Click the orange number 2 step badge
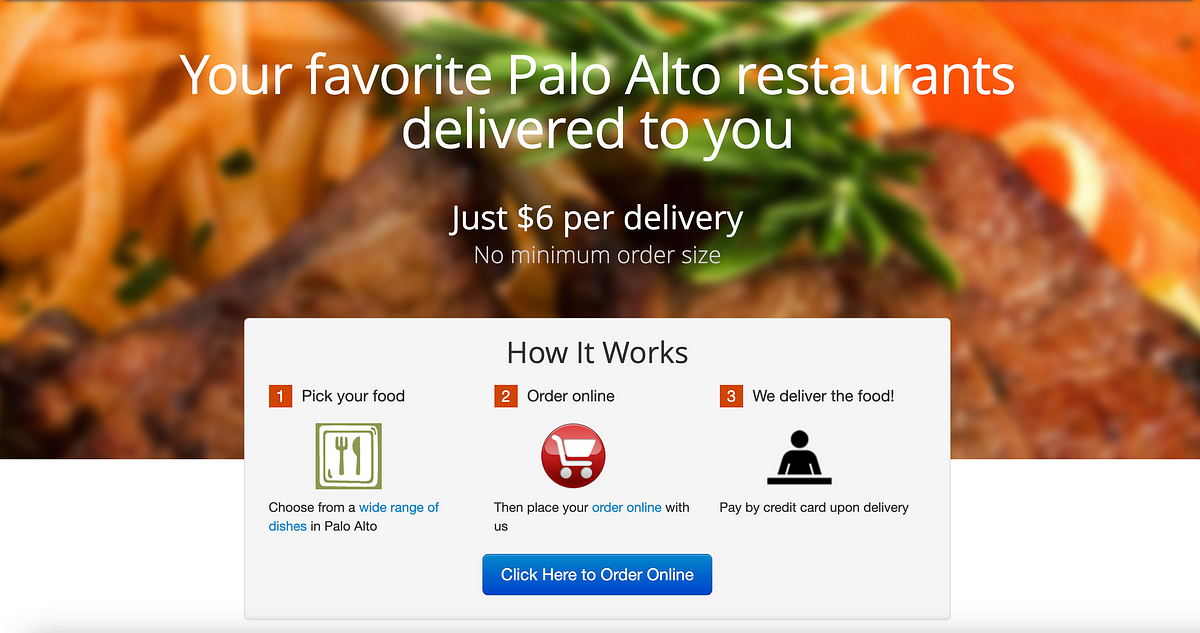Screen dimensions: 1200x633 point(505,396)
